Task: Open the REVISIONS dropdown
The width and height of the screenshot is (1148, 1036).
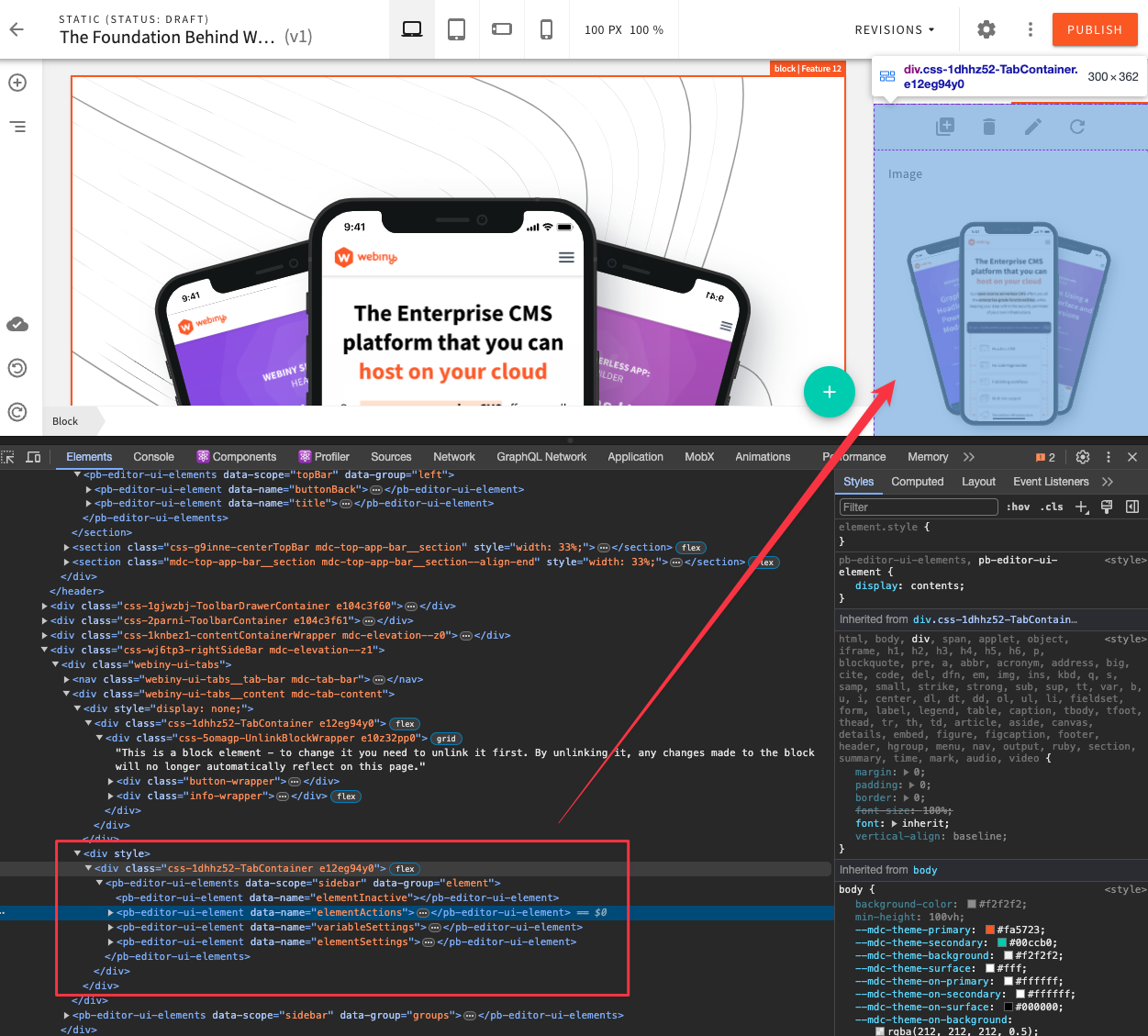Action: click(895, 29)
